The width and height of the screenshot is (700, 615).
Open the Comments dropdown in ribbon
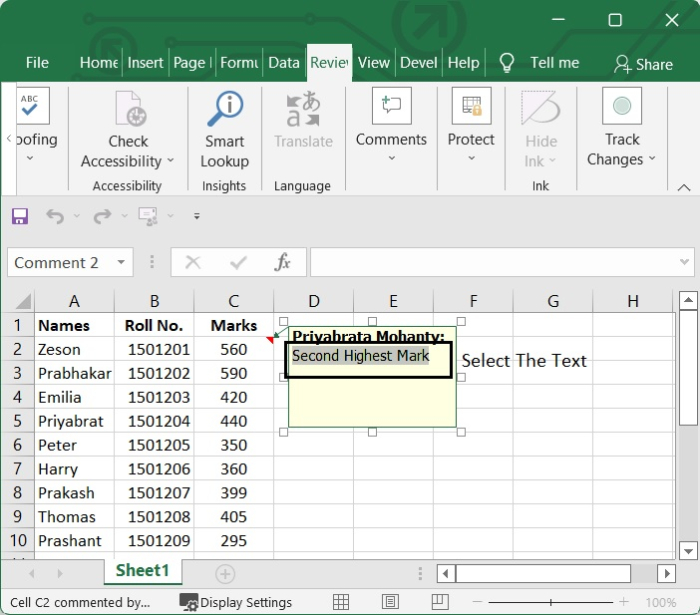pyautogui.click(x=391, y=158)
